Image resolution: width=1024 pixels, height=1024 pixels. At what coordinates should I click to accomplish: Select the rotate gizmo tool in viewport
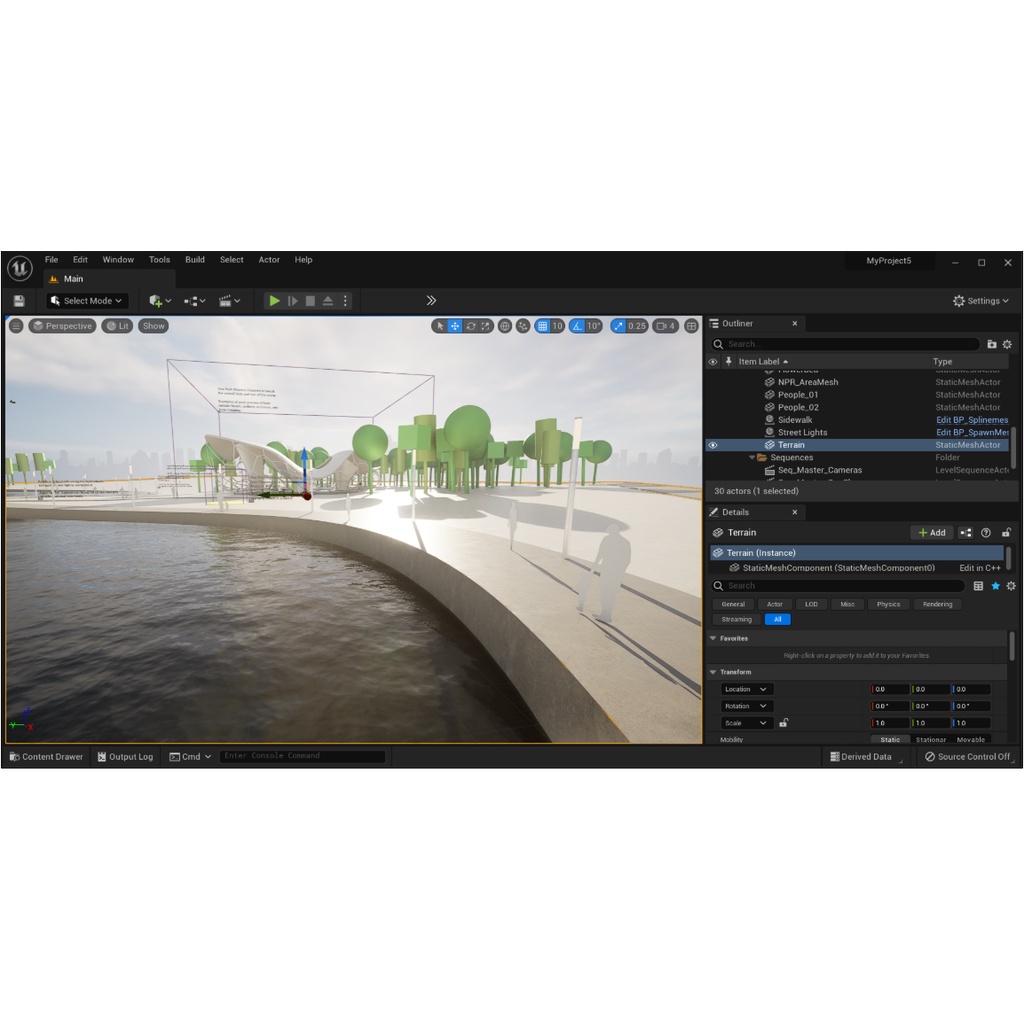[x=470, y=326]
